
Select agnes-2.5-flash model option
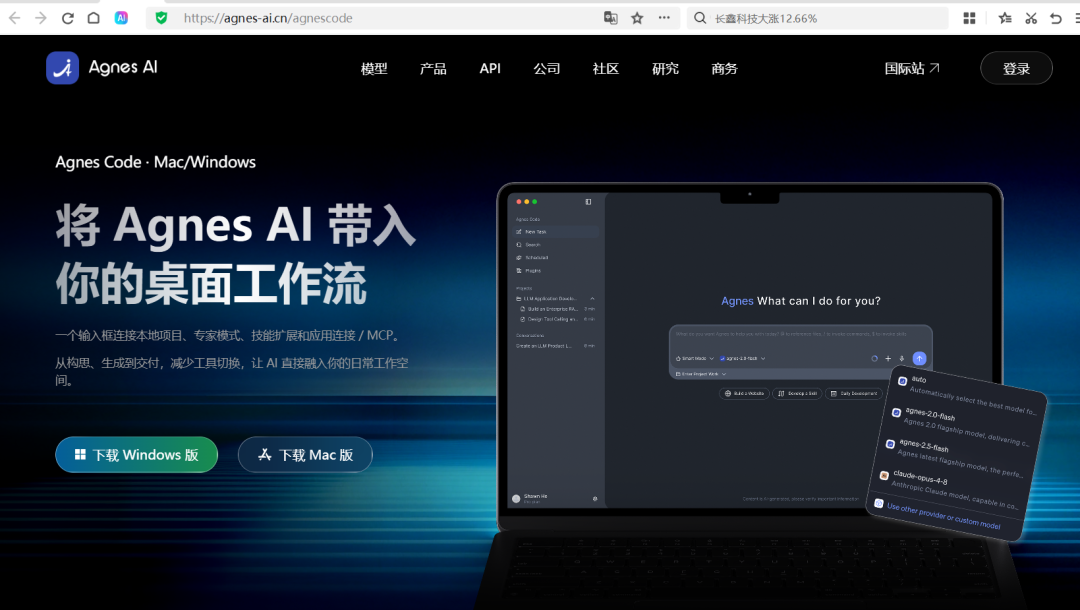pyautogui.click(x=955, y=457)
